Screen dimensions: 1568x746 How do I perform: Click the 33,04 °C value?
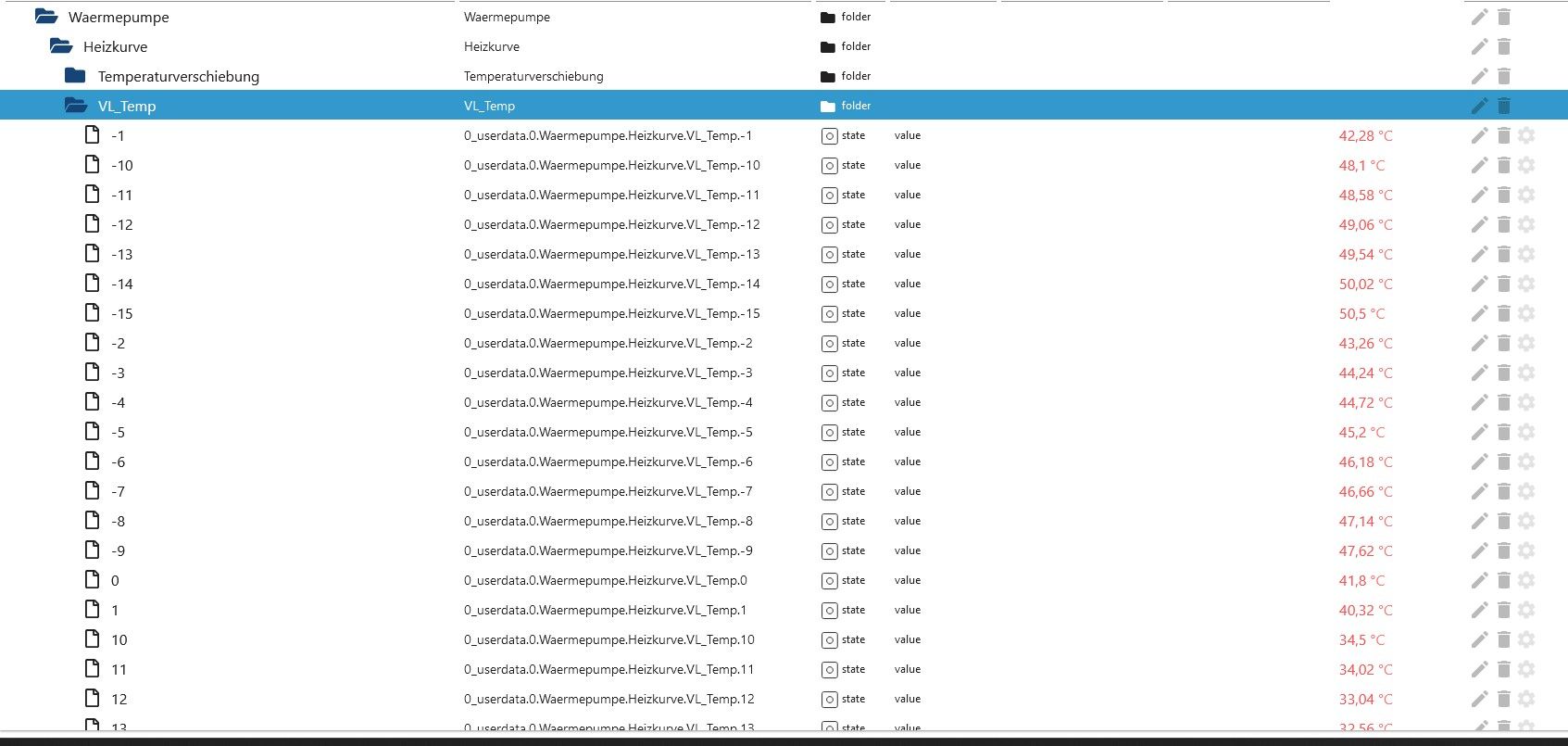click(x=1365, y=699)
